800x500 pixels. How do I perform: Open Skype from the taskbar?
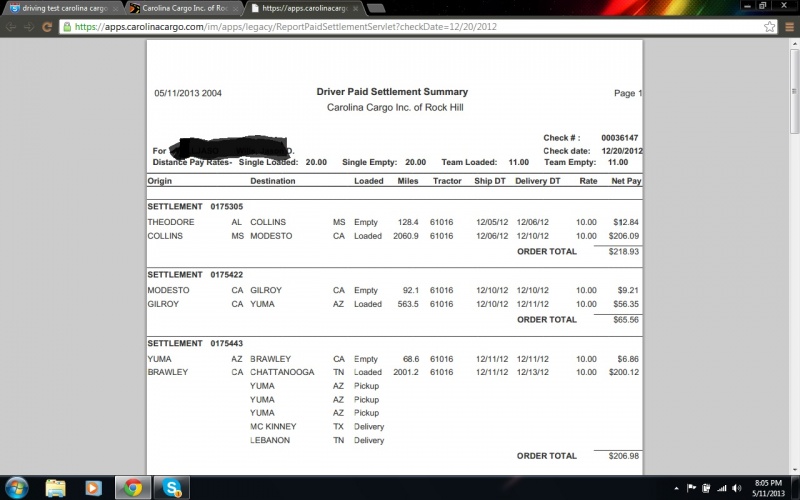pyautogui.click(x=172, y=487)
